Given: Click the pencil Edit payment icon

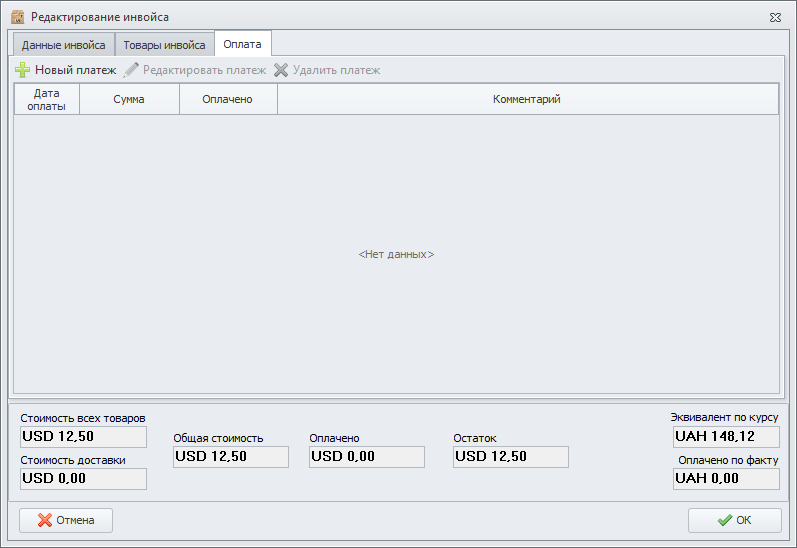Looking at the screenshot, I should pyautogui.click(x=131, y=70).
